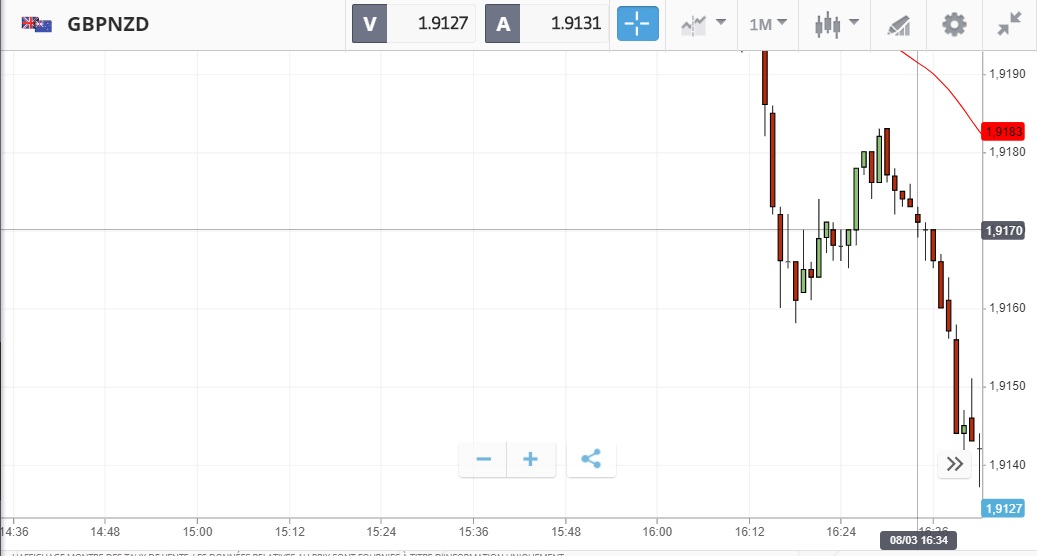
Task: Click the blue 1,9127 current price label
Action: click(1003, 508)
